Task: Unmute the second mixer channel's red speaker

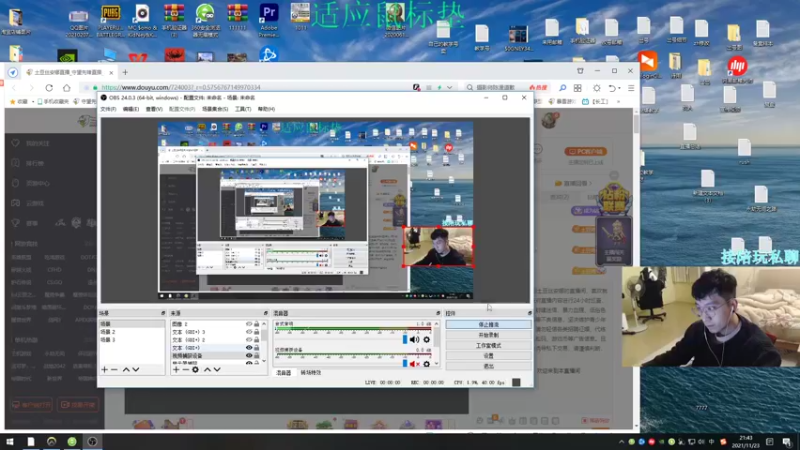Action: pyautogui.click(x=414, y=364)
